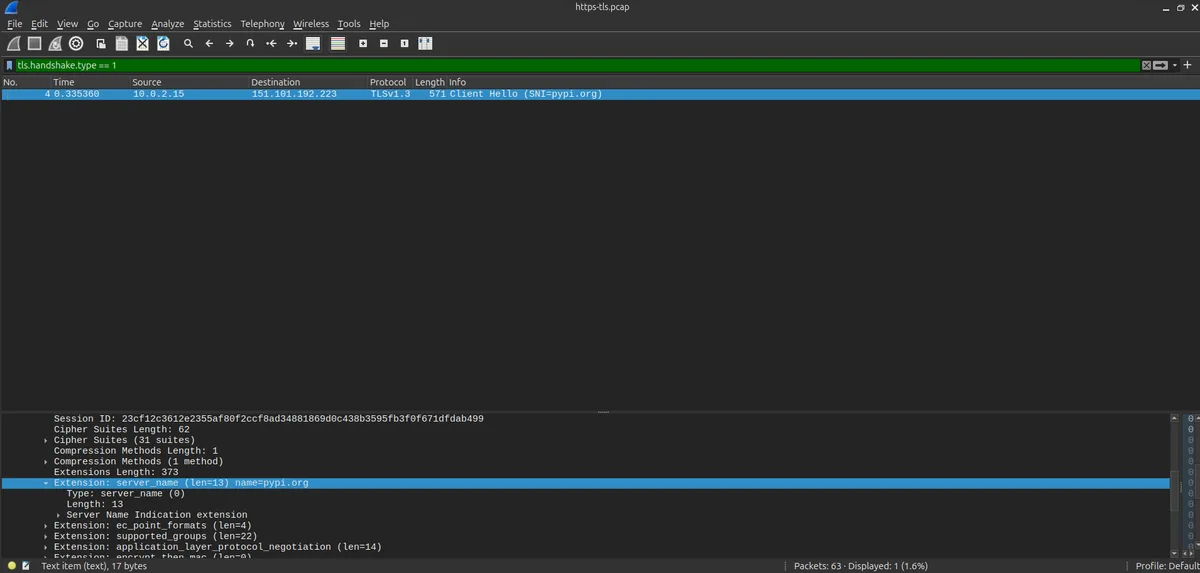This screenshot has width=1200, height=573.
Task: Expand ec_point_formats extension
Action: (x=46, y=526)
